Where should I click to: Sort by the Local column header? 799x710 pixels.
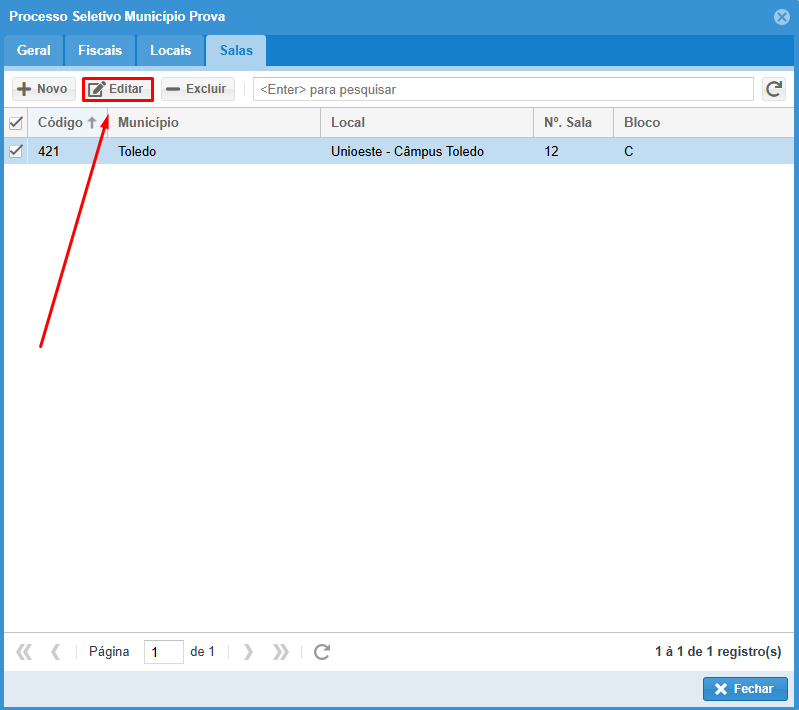coord(348,123)
